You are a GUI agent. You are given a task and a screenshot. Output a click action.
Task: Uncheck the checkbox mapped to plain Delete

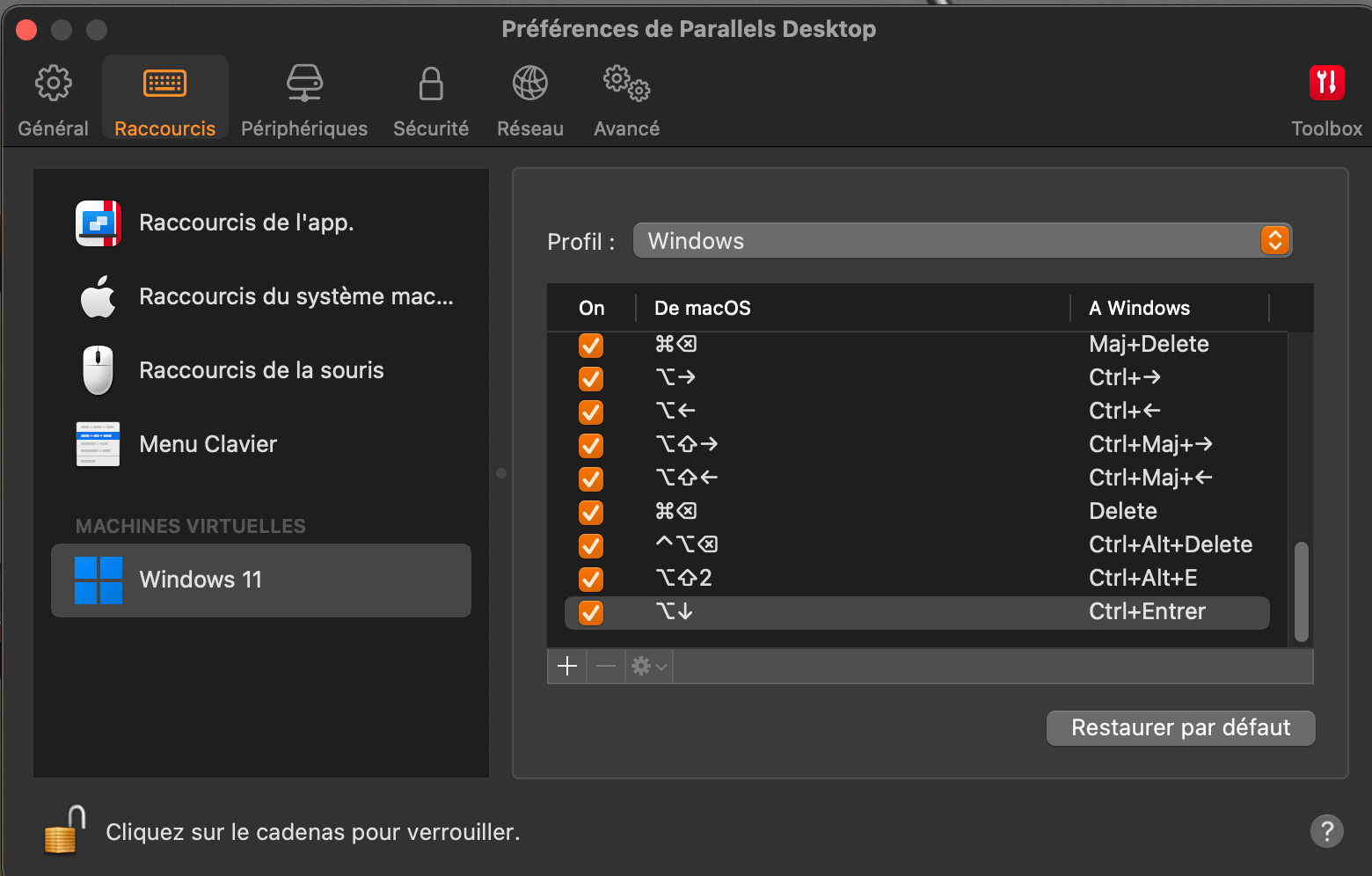(591, 512)
